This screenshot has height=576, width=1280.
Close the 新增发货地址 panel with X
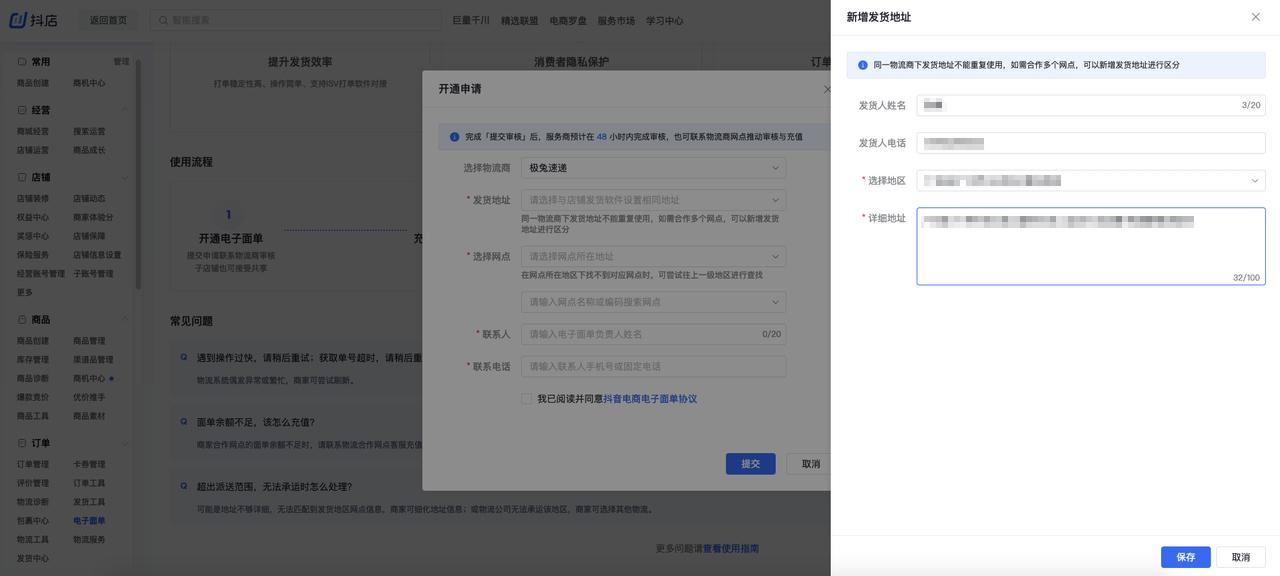(x=1255, y=17)
